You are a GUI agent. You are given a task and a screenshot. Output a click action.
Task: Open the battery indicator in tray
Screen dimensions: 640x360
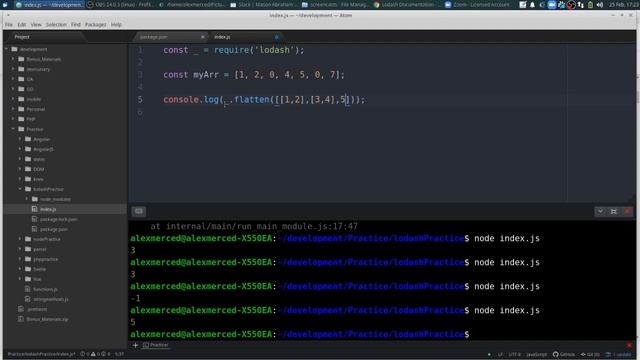click(590, 5)
